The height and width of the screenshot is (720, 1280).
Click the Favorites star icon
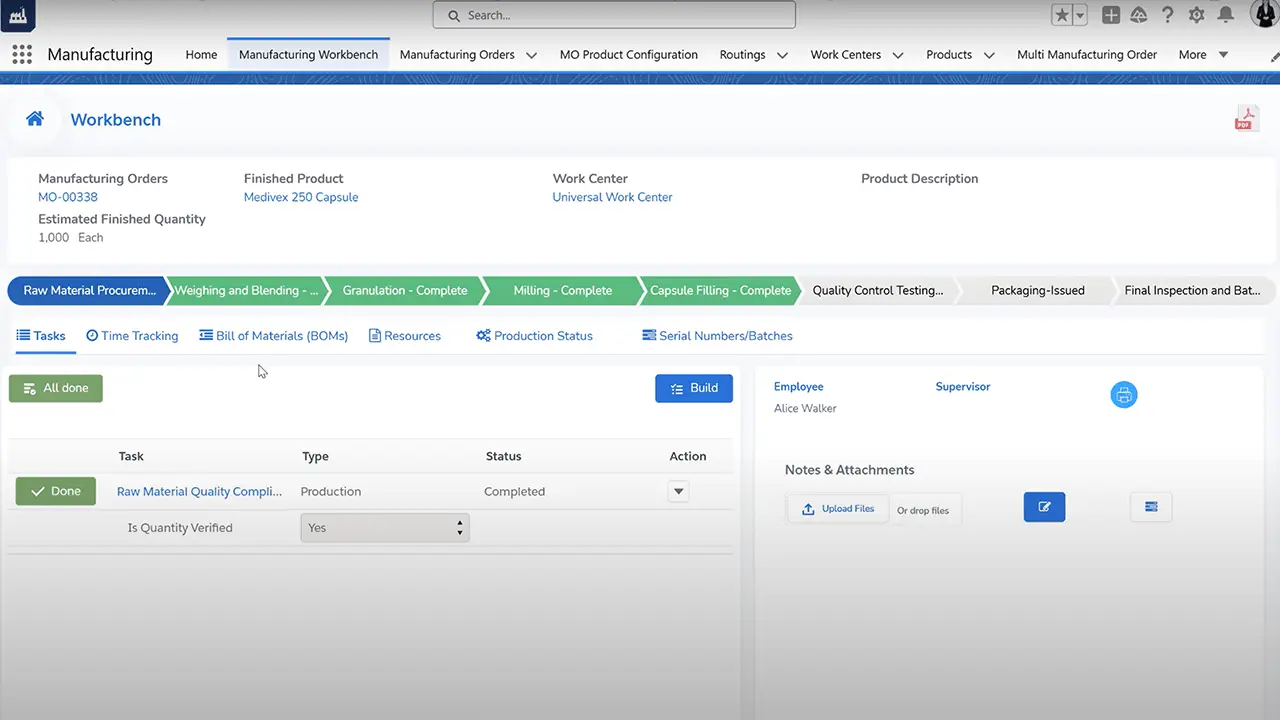(1063, 15)
